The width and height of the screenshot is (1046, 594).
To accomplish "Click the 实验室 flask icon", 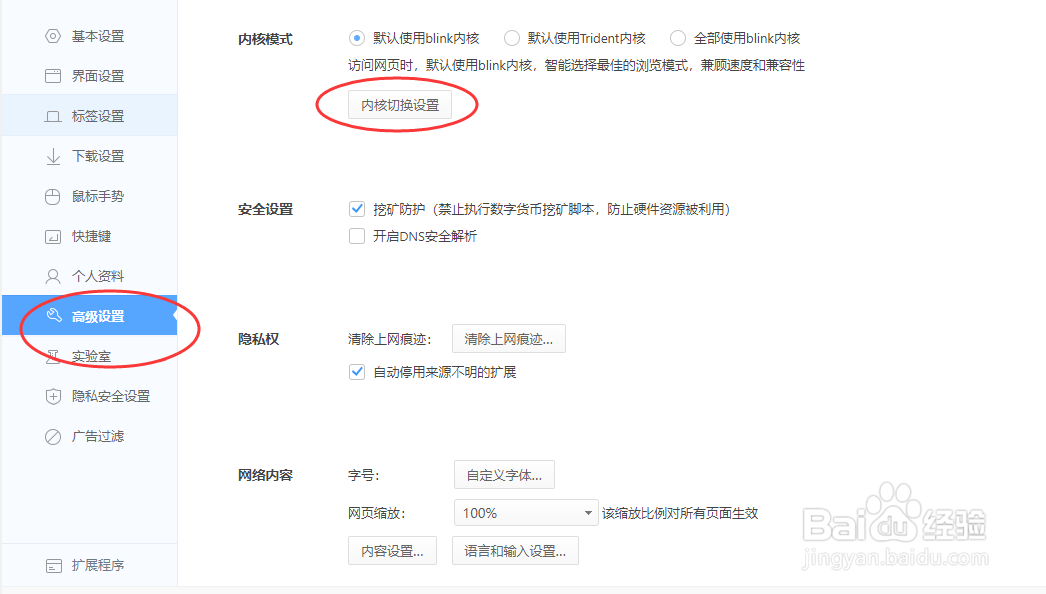I will pyautogui.click(x=53, y=356).
